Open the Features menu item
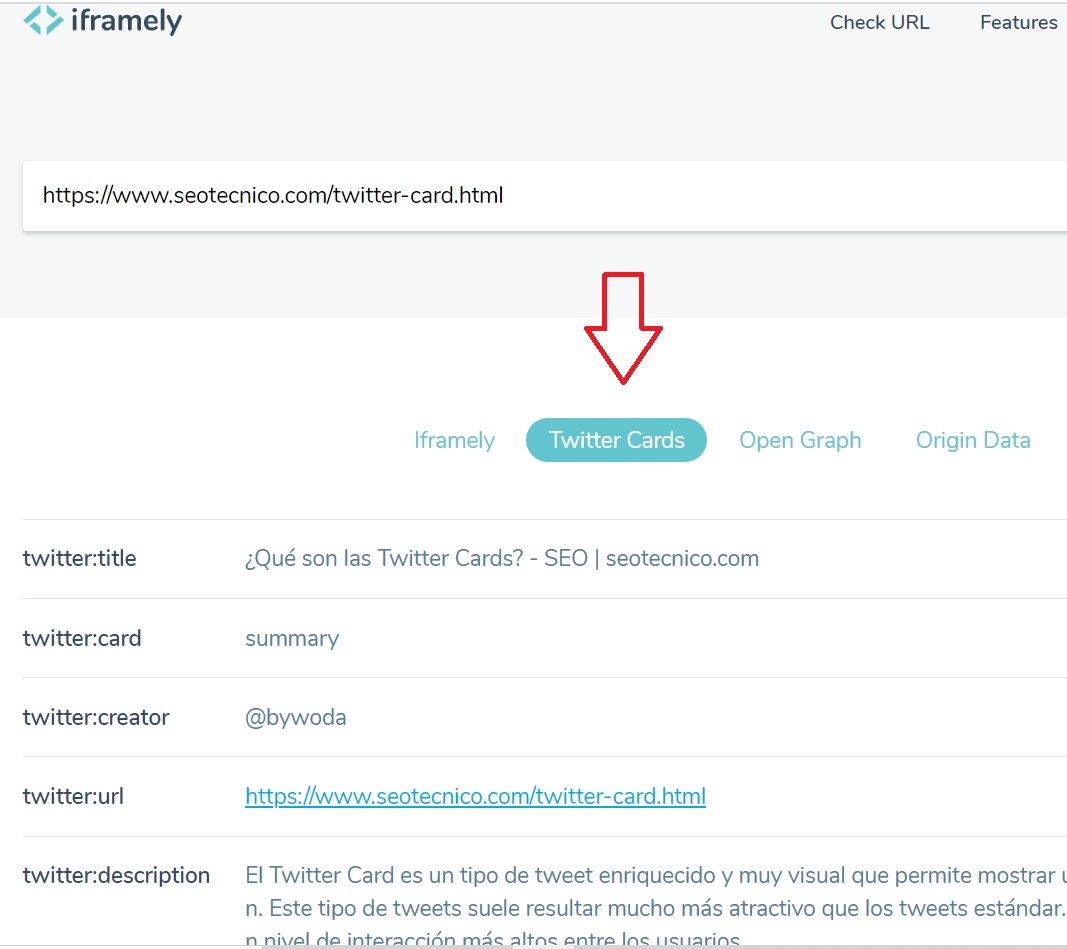1067x949 pixels. click(1018, 22)
